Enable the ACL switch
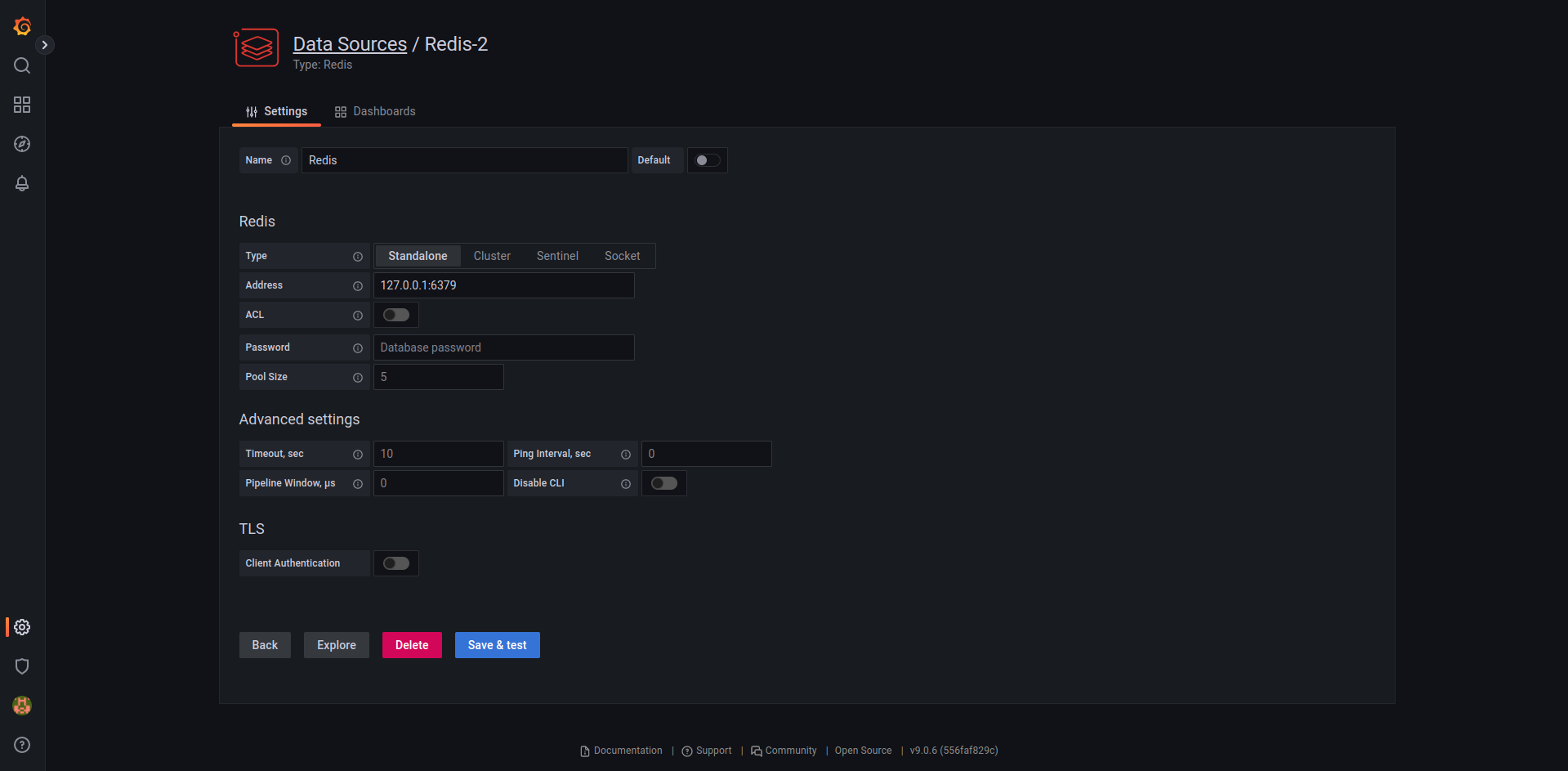This screenshot has width=1568, height=771. coord(396,315)
